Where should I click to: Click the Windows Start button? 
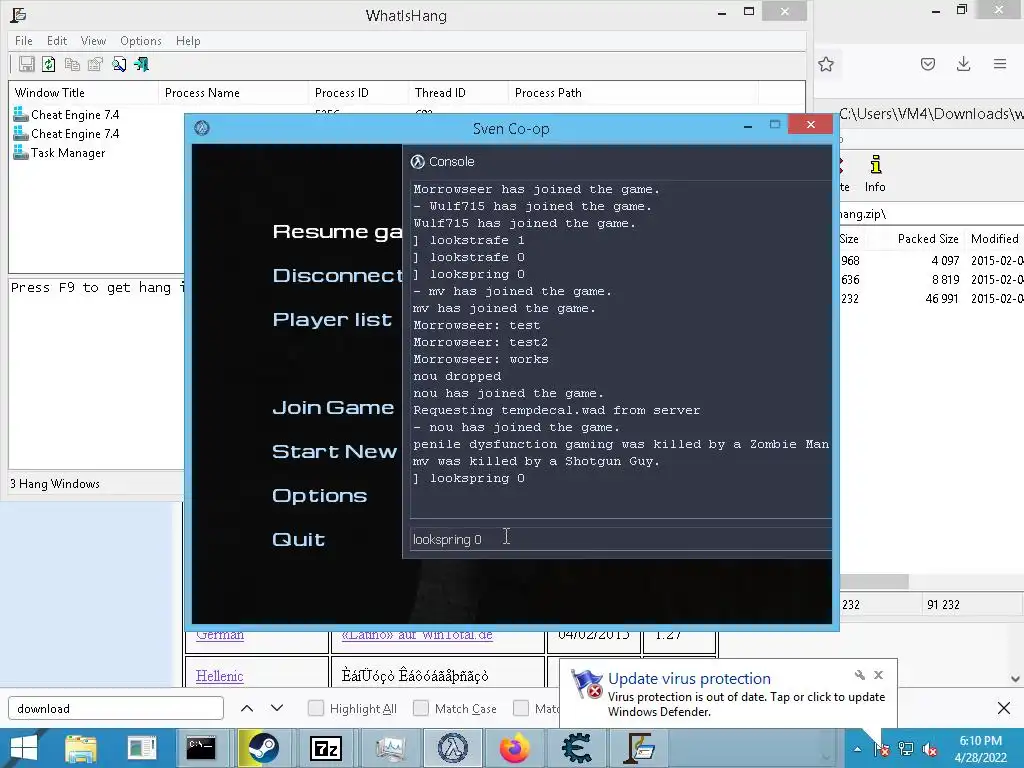24,748
